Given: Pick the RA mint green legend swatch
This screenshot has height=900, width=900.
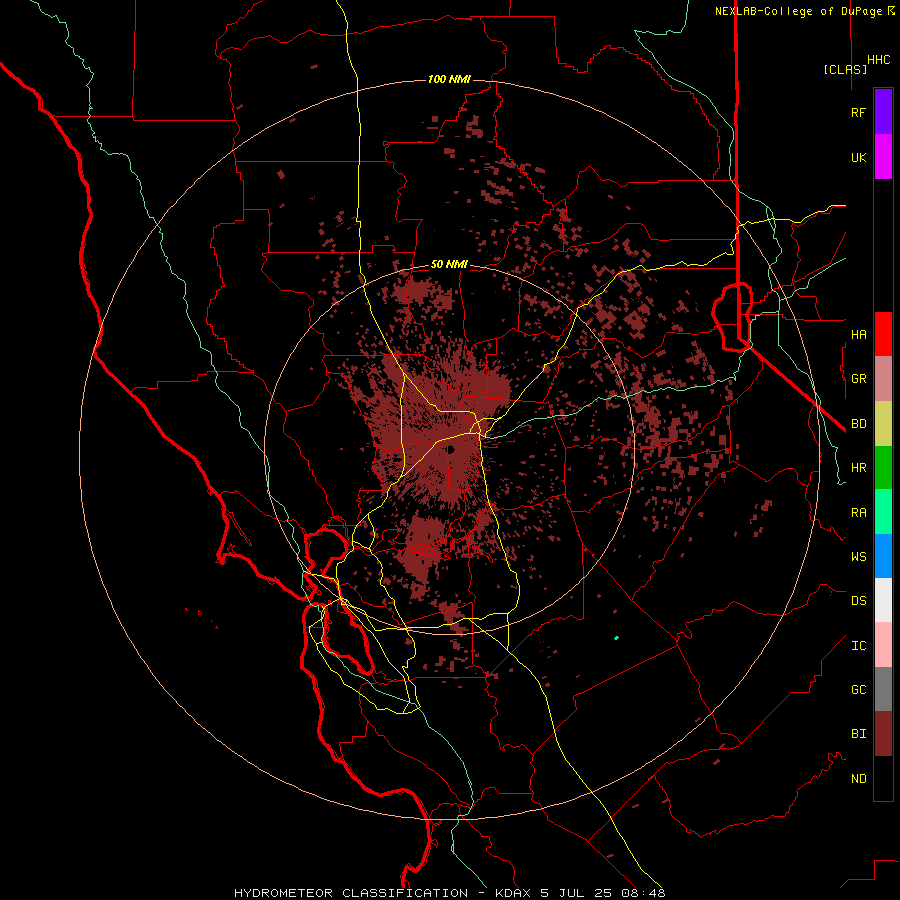Looking at the screenshot, I should coord(883,511).
